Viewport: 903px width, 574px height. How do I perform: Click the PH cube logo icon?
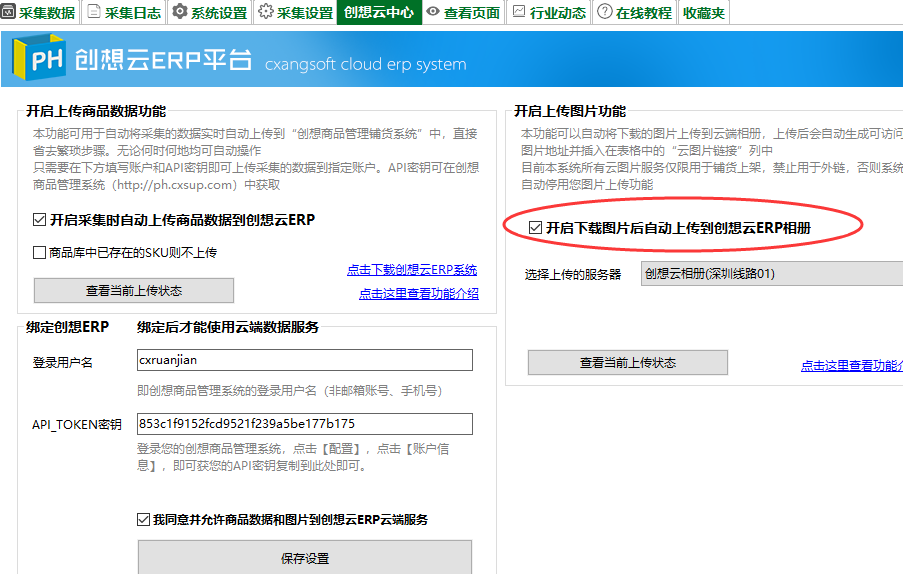39,58
